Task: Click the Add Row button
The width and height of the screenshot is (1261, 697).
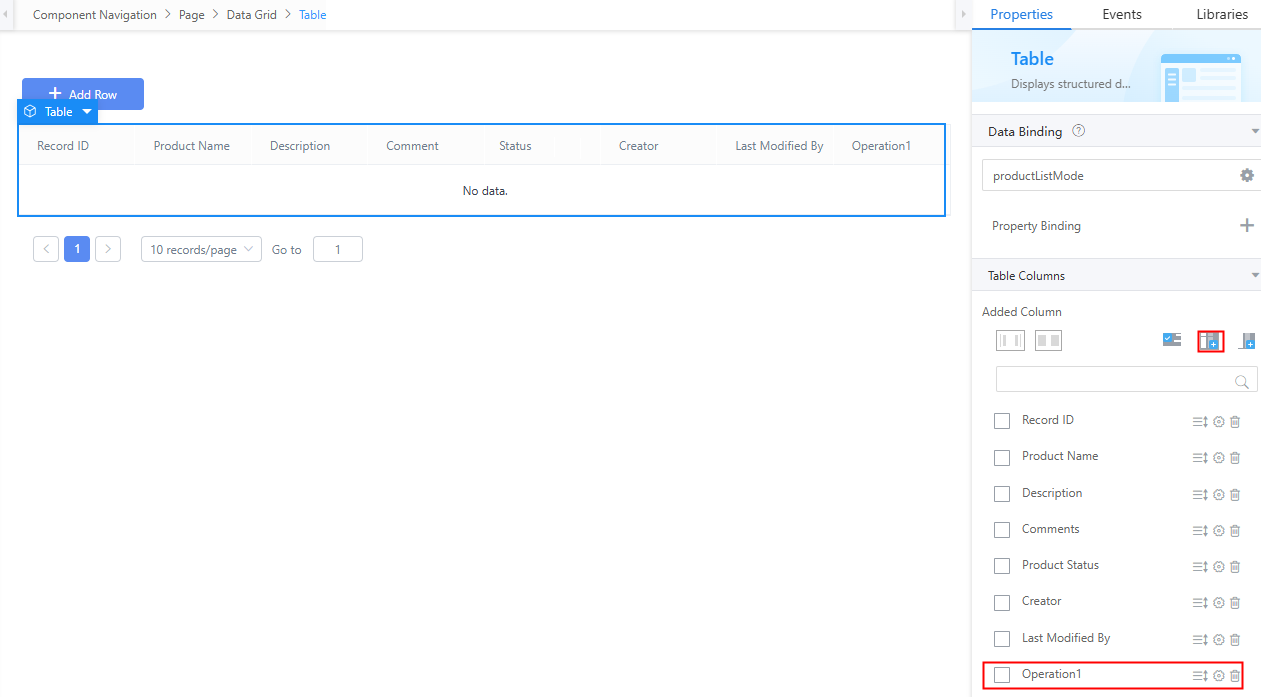Action: (x=83, y=94)
